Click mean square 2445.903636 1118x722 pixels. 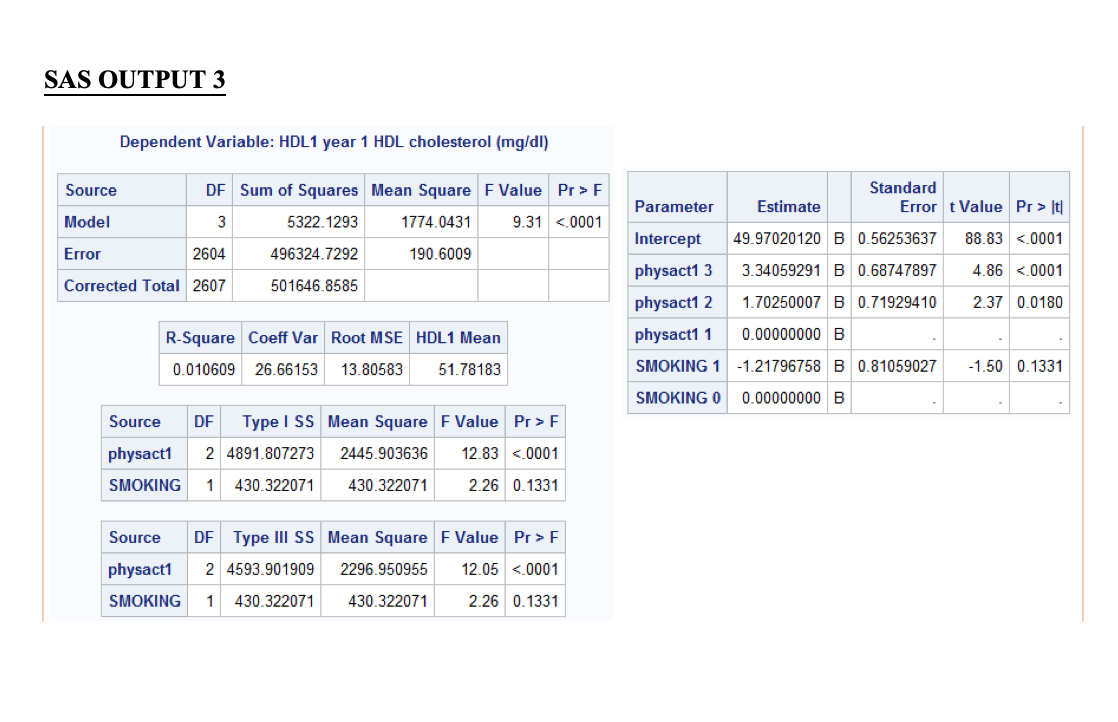click(x=384, y=453)
